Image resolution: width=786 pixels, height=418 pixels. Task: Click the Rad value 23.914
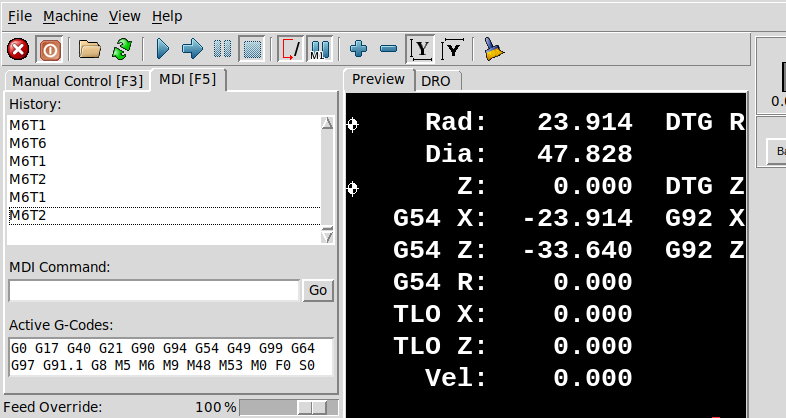[x=585, y=123]
